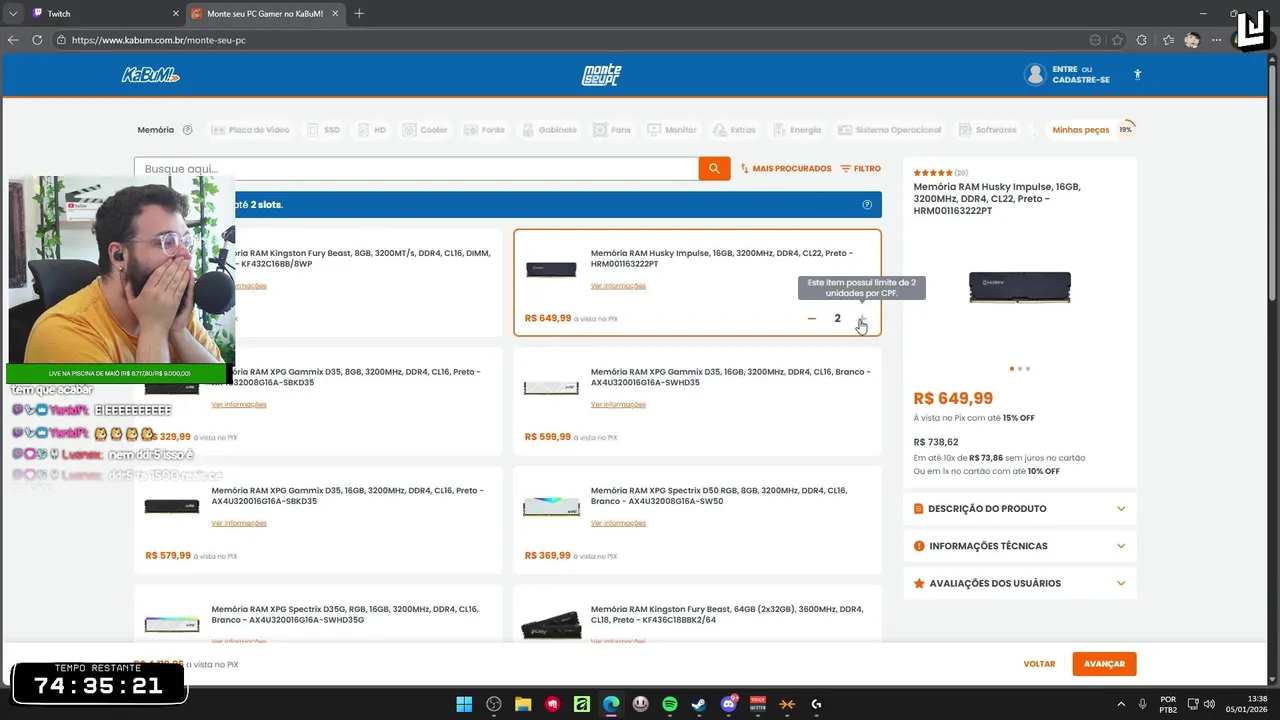Viewport: 1280px width, 720px height.
Task: Expand Descrição do Produto section
Action: coord(1020,509)
